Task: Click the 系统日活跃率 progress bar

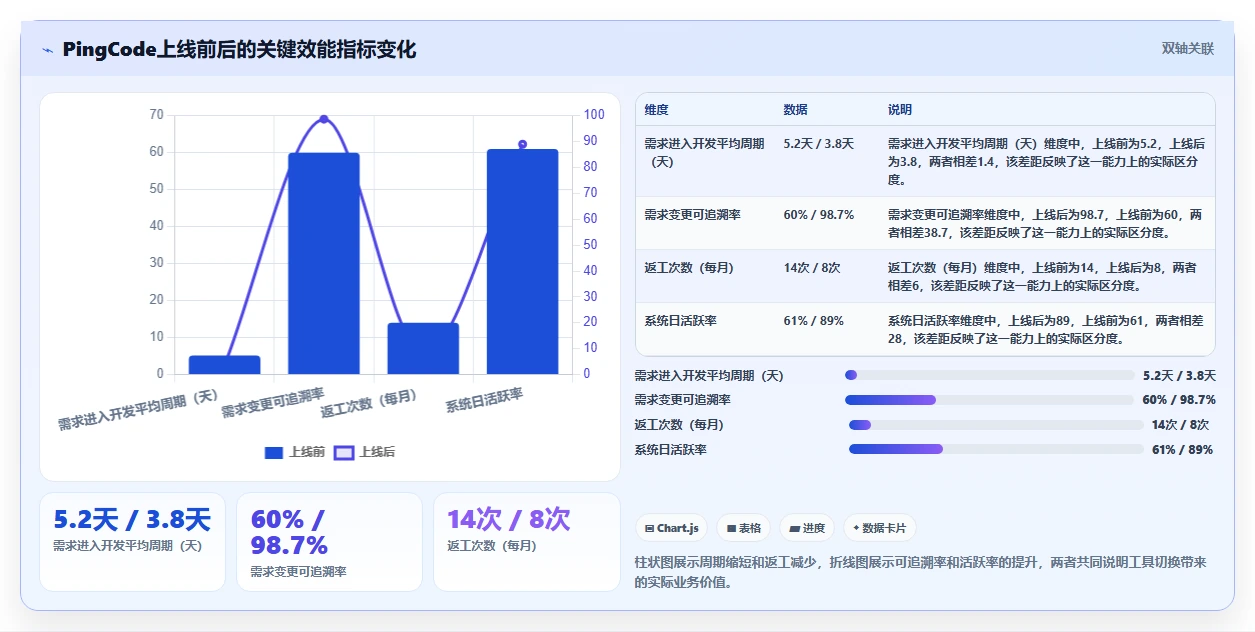Action: 996,449
